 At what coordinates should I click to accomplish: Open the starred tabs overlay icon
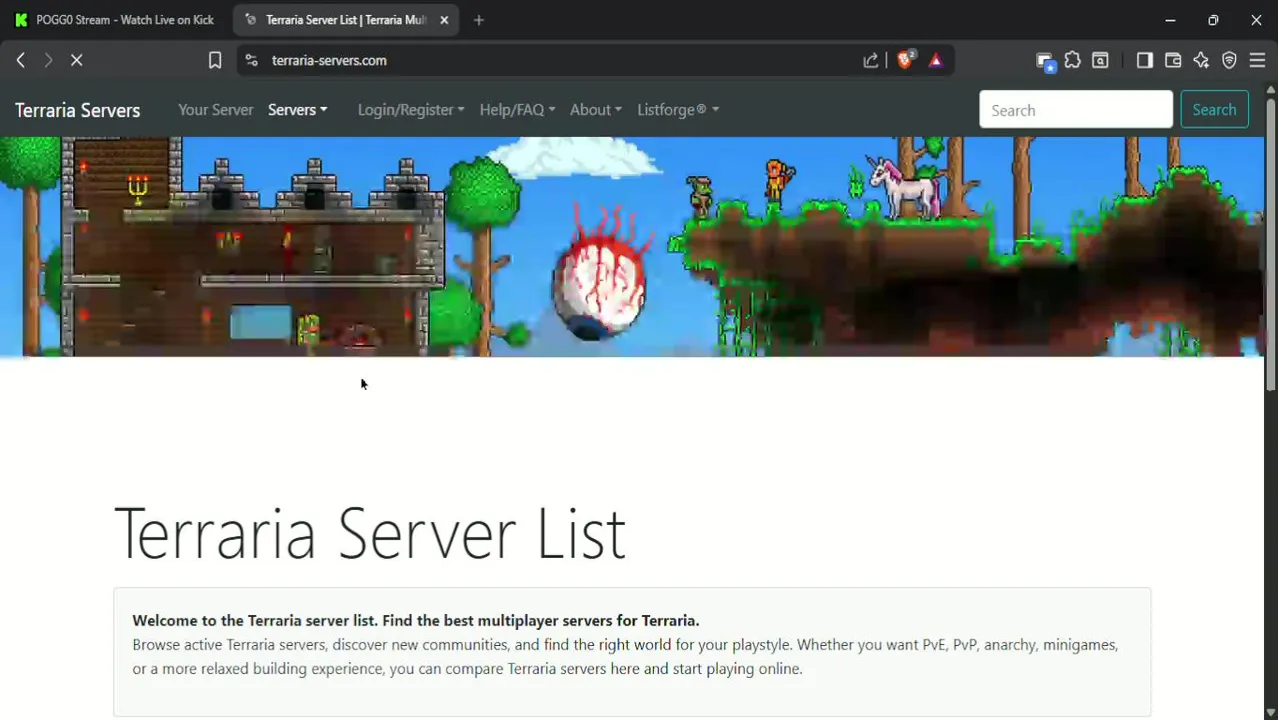pyautogui.click(x=1045, y=61)
